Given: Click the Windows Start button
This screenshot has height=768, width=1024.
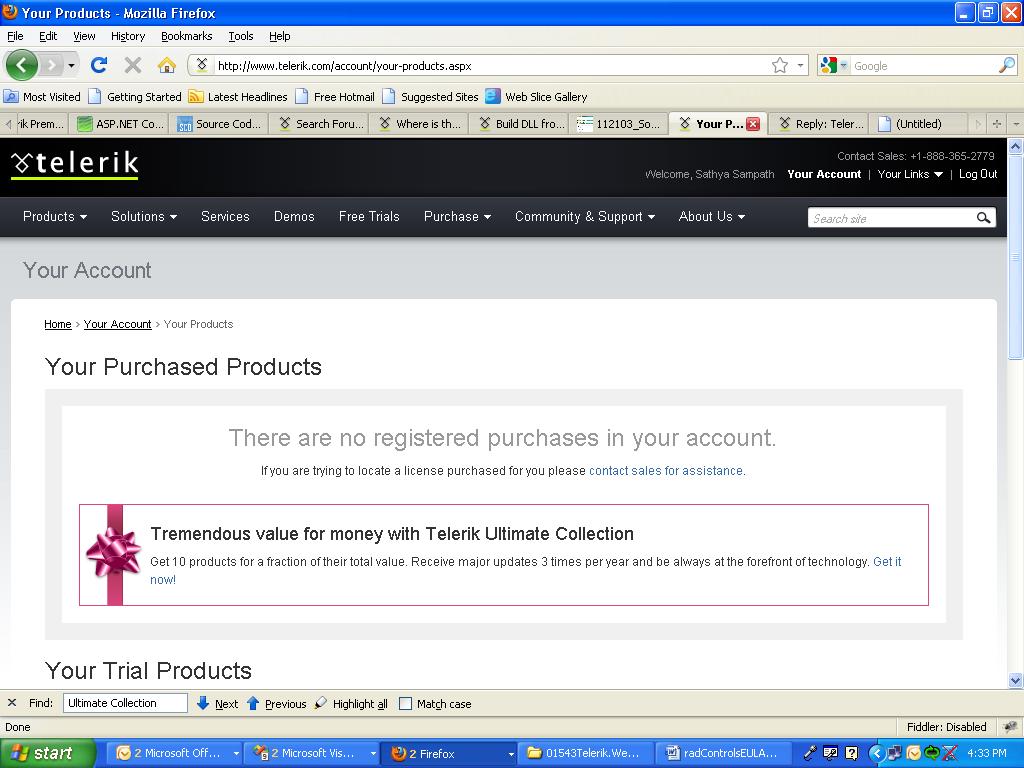Looking at the screenshot, I should (47, 753).
